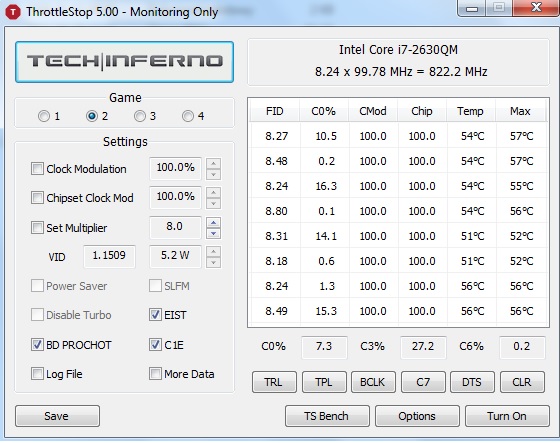Click the C6% 0.2 value box
The image size is (560, 443).
522,347
